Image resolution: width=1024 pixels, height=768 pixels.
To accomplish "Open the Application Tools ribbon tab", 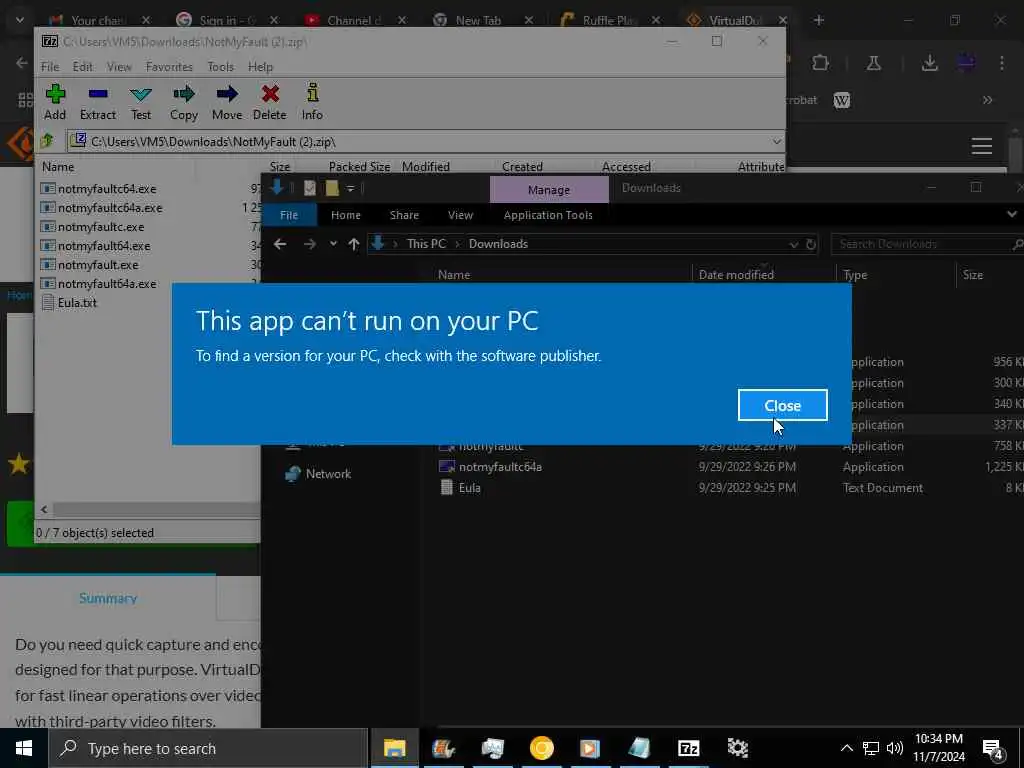I will [548, 215].
